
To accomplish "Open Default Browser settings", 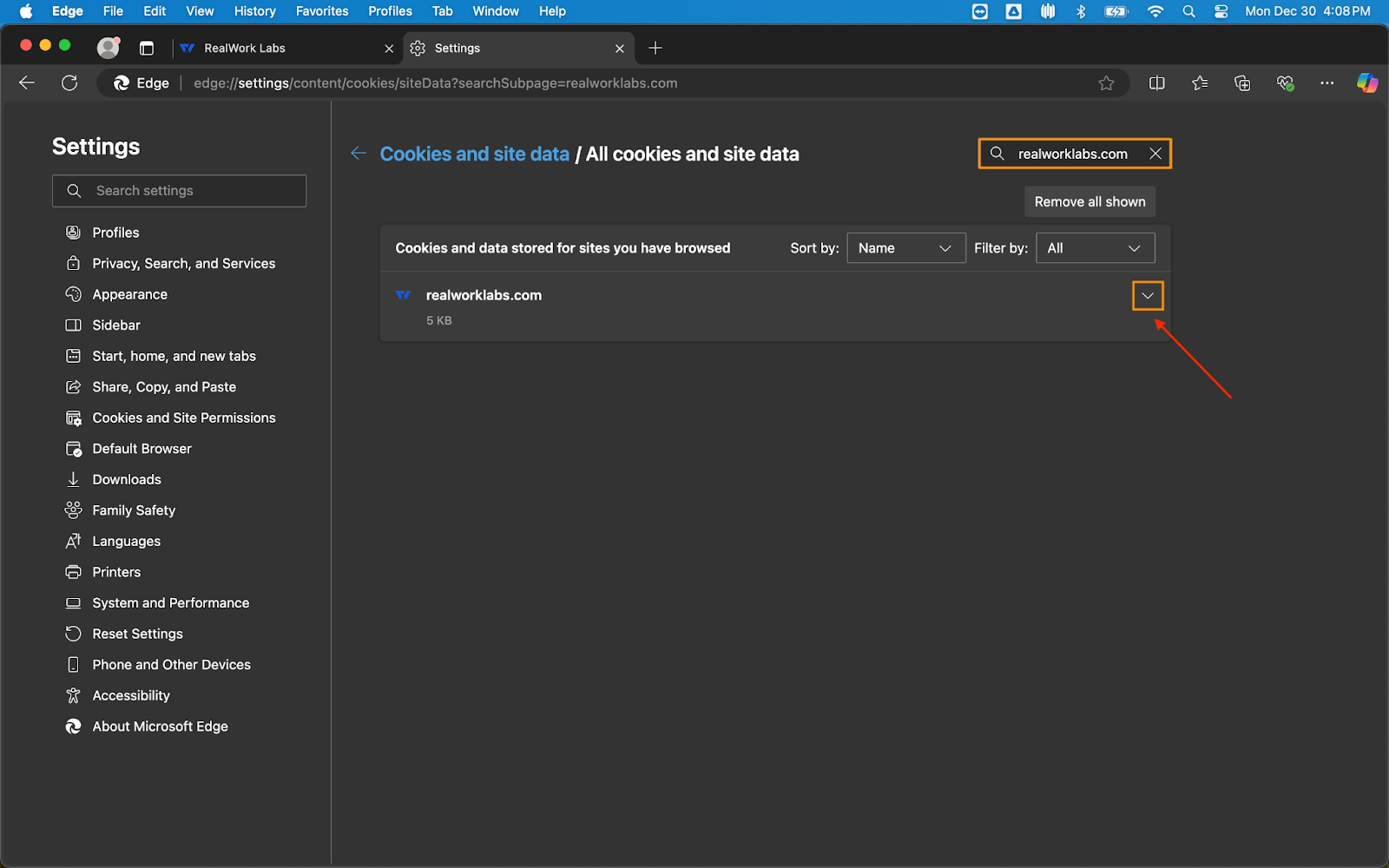I will click(142, 449).
